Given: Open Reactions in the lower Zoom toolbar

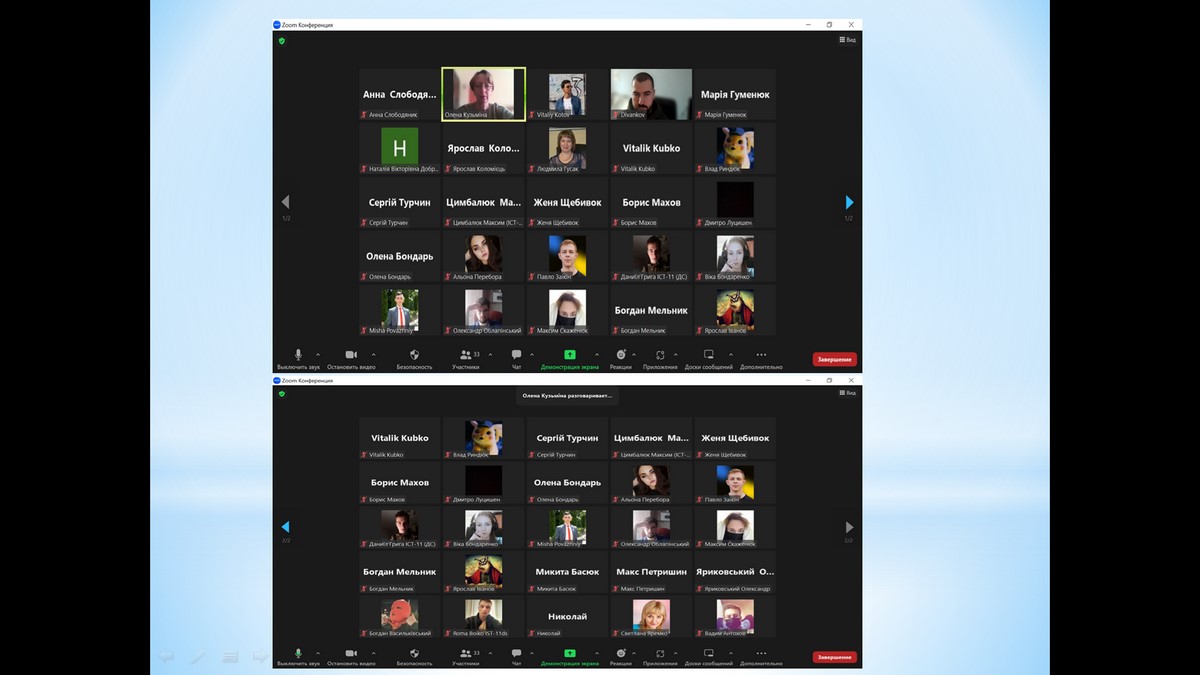Looking at the screenshot, I should pyautogui.click(x=621, y=653).
